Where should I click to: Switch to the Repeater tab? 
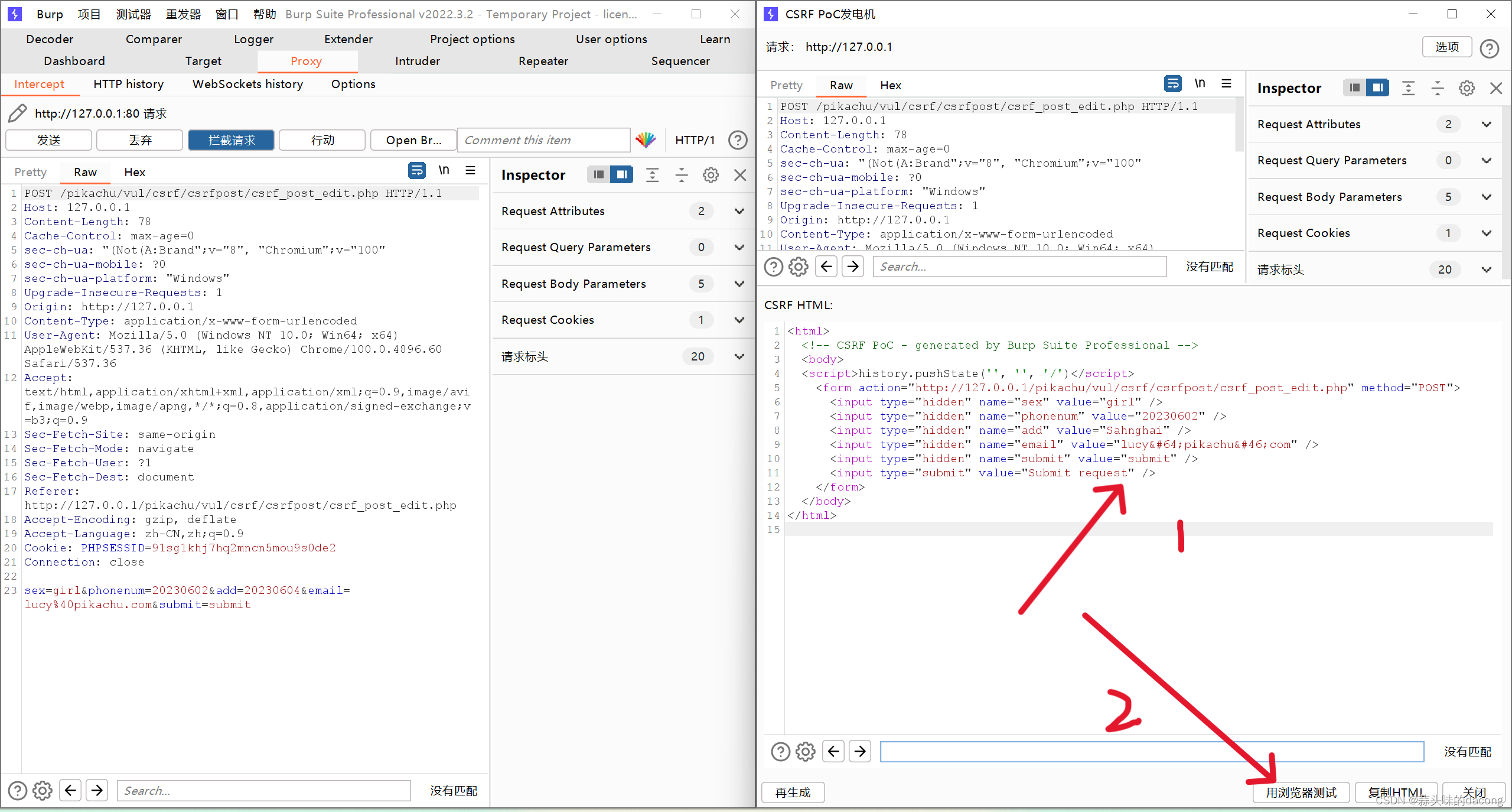pos(543,61)
